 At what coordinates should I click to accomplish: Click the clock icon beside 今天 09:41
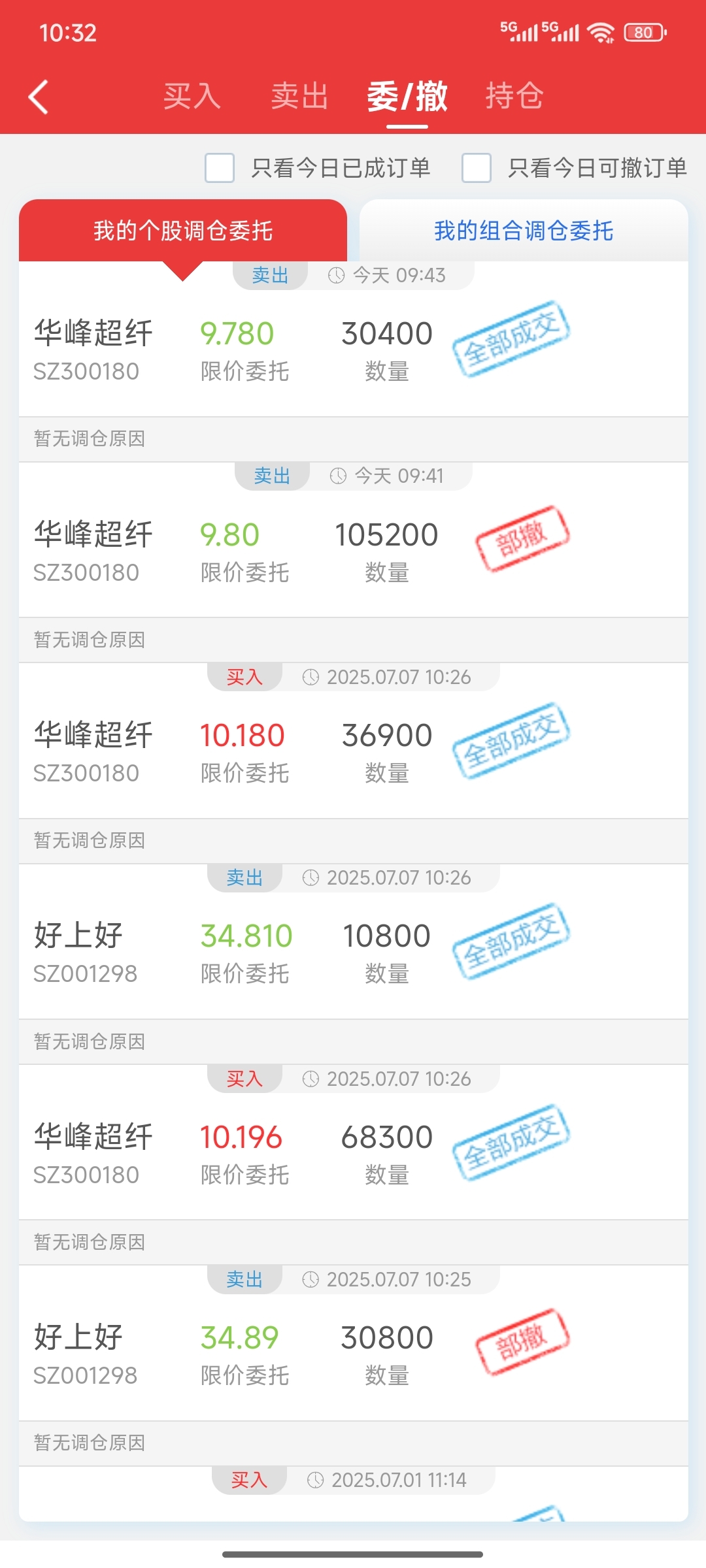tap(338, 476)
